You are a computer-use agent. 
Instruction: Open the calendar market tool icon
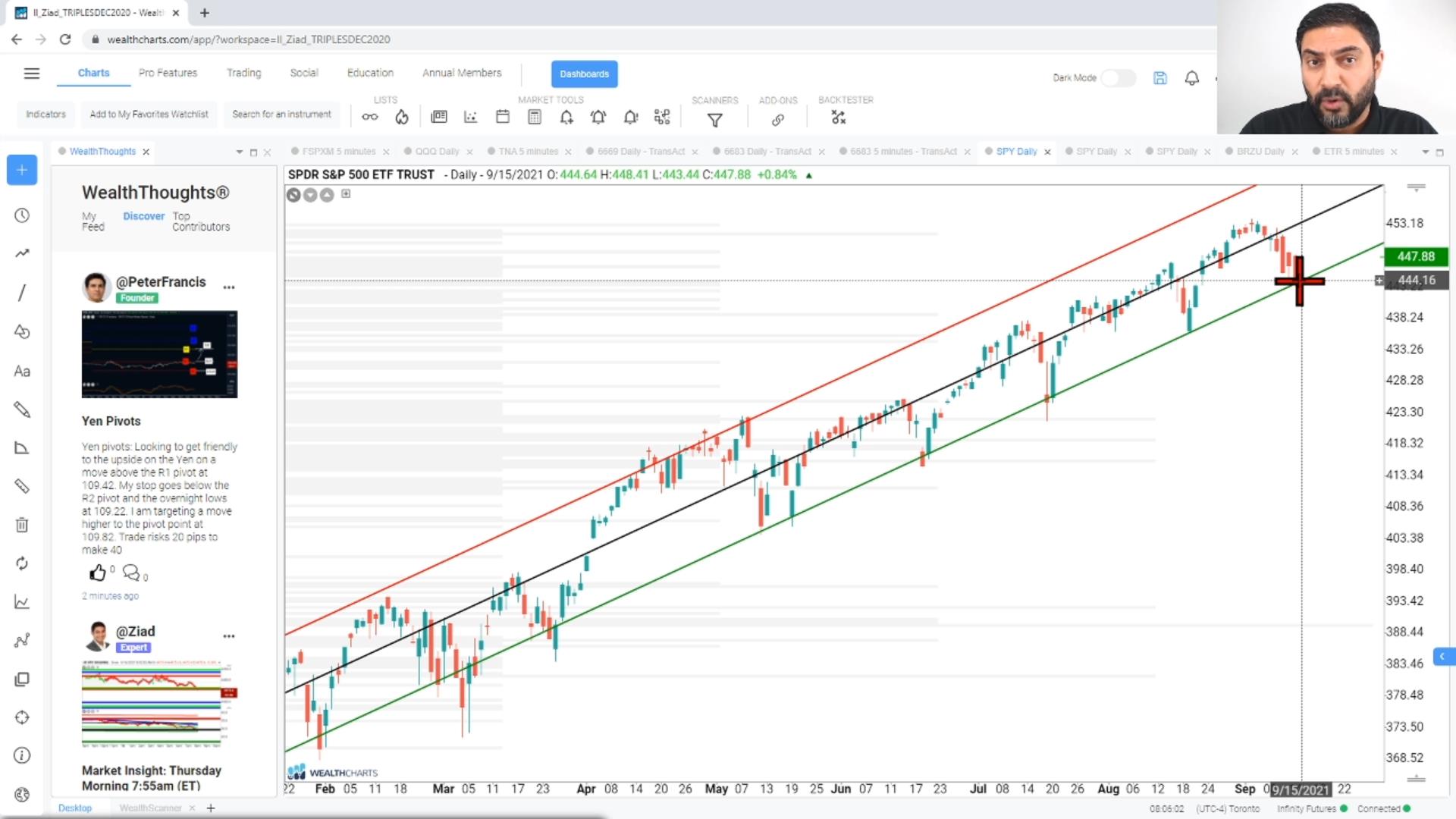tap(503, 117)
